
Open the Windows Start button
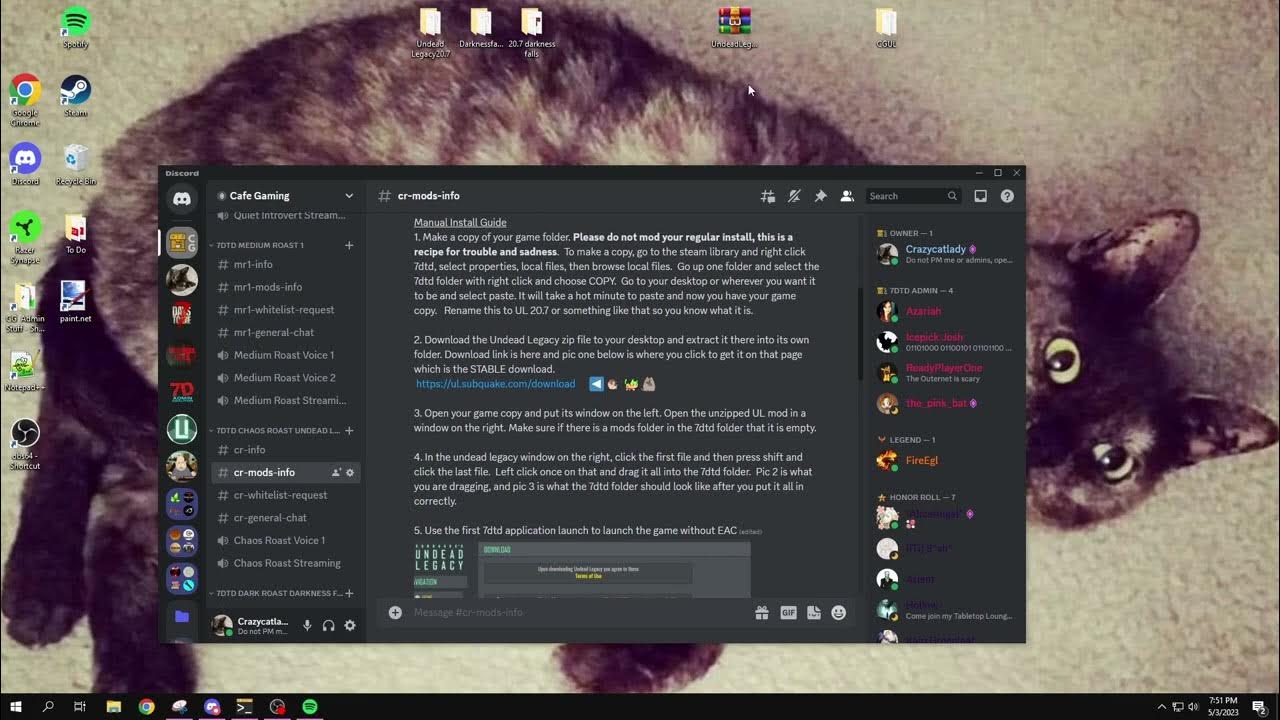(16, 707)
